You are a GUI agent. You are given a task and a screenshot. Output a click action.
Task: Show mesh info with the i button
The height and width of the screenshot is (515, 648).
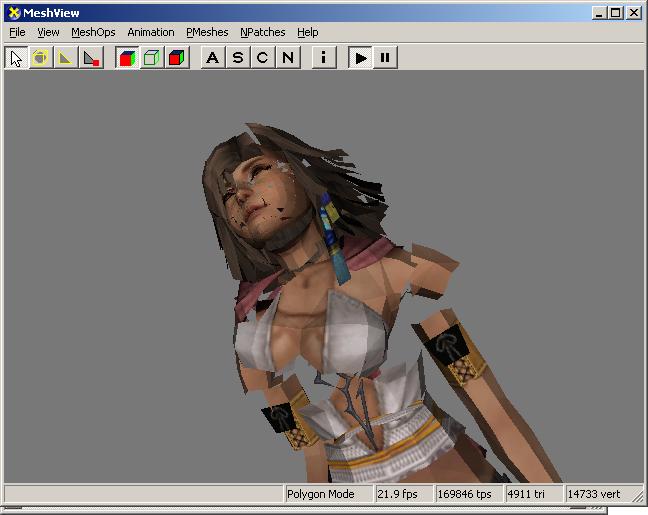[323, 57]
